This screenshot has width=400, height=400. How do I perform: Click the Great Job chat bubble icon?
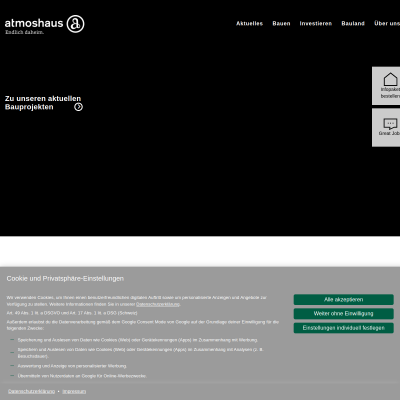click(390, 124)
